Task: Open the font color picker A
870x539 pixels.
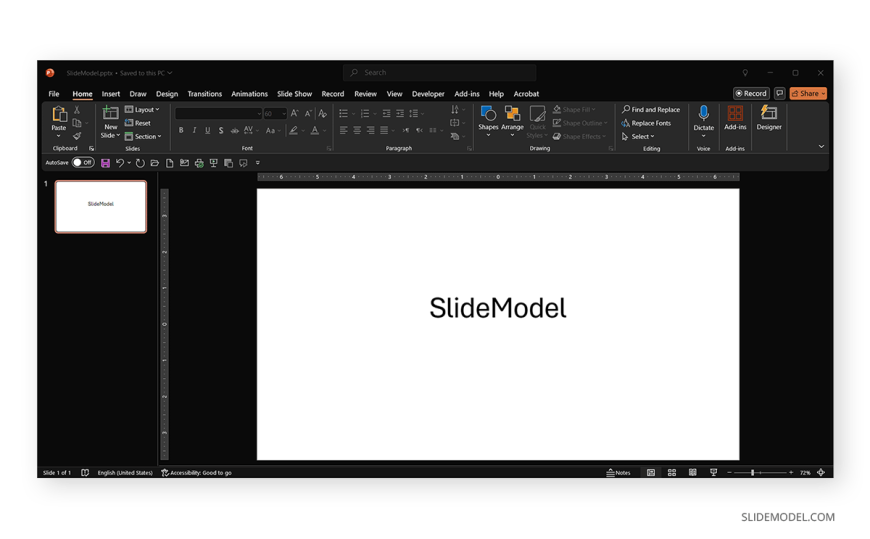Action: pos(315,130)
